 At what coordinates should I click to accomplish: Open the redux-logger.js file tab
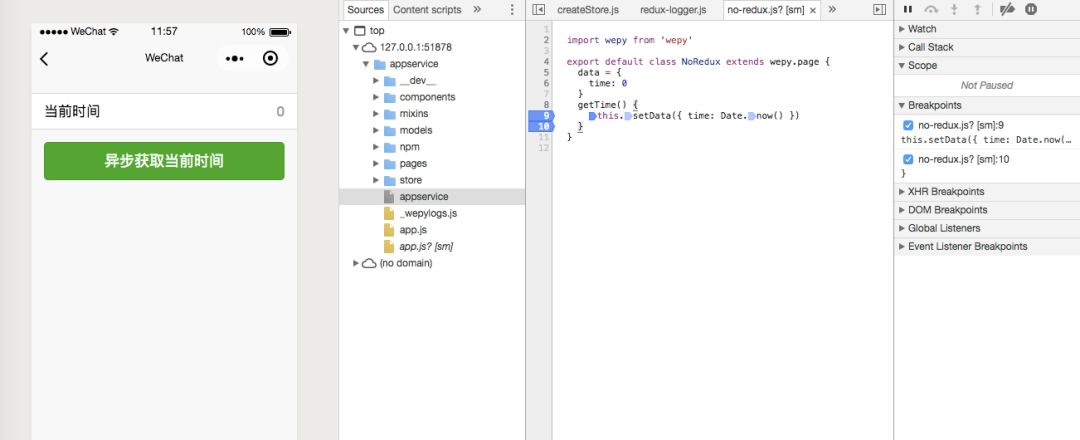tap(673, 10)
